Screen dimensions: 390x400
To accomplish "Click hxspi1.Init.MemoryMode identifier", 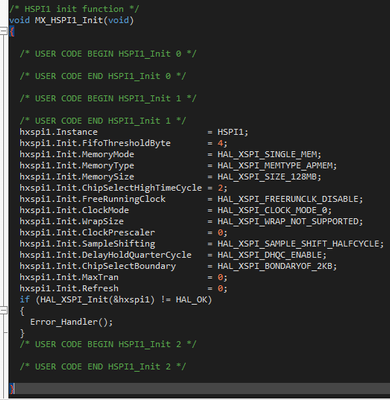I will [x=77, y=154].
